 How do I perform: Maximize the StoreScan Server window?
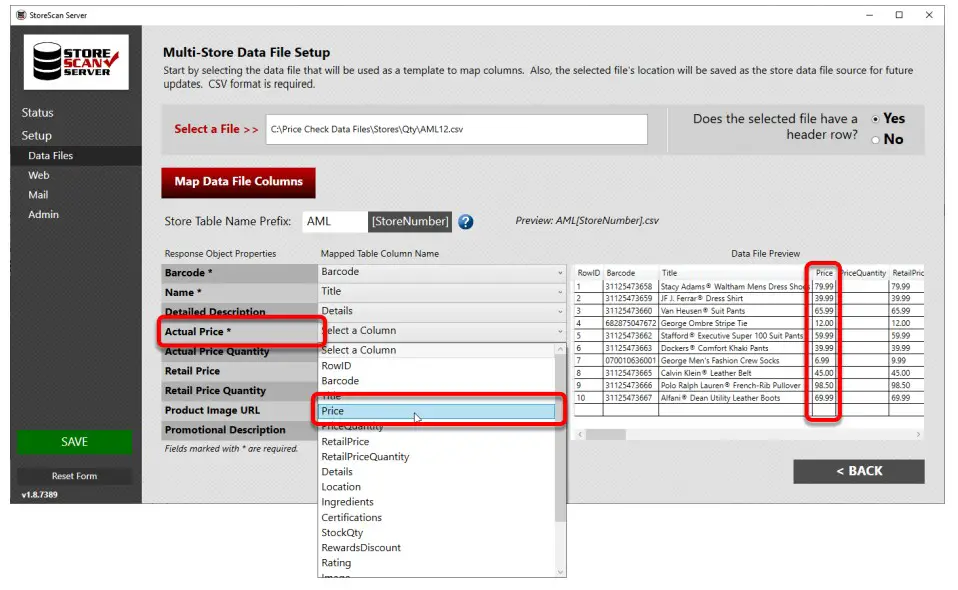(899, 15)
